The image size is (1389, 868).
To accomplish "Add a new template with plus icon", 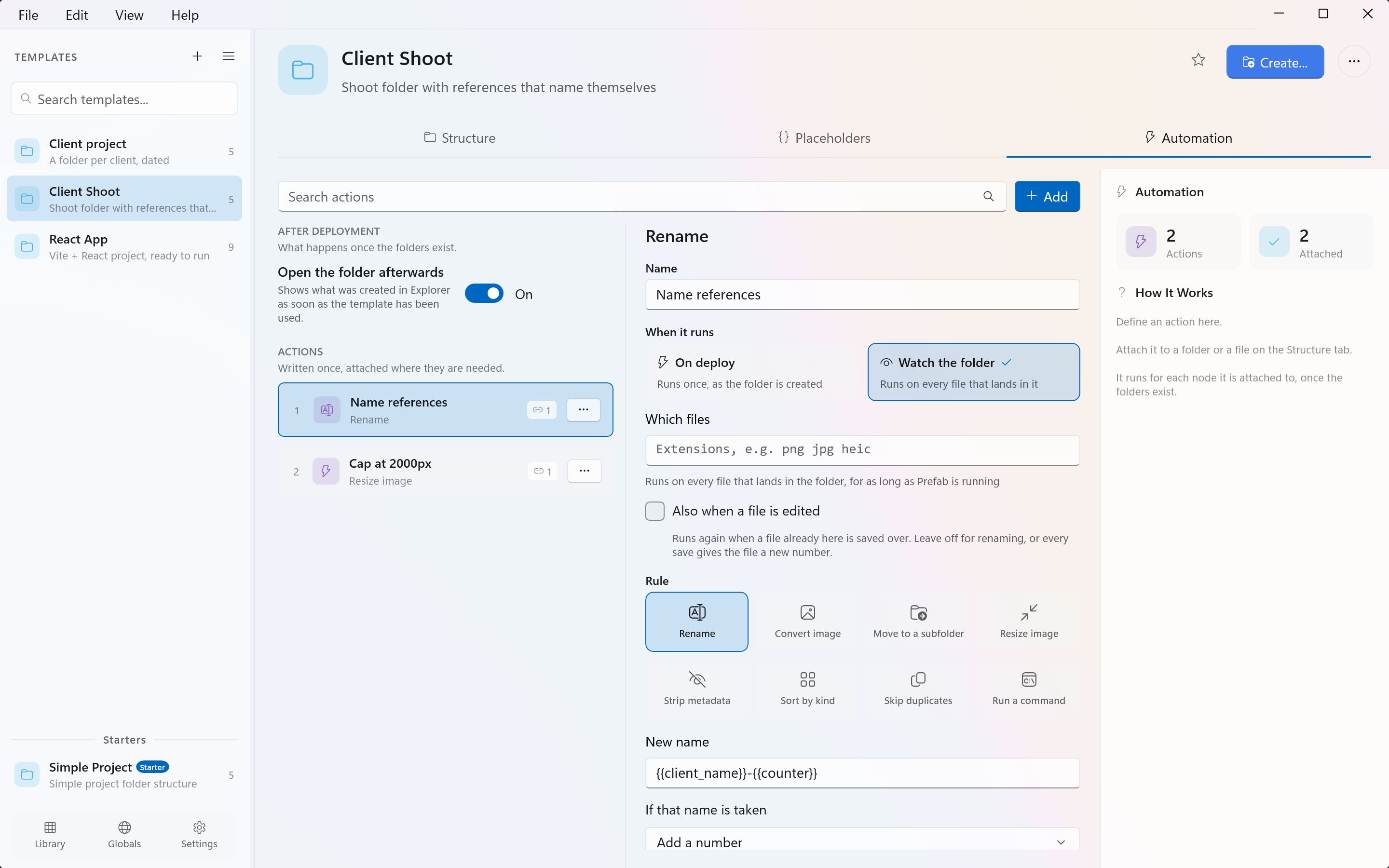I will (197, 56).
